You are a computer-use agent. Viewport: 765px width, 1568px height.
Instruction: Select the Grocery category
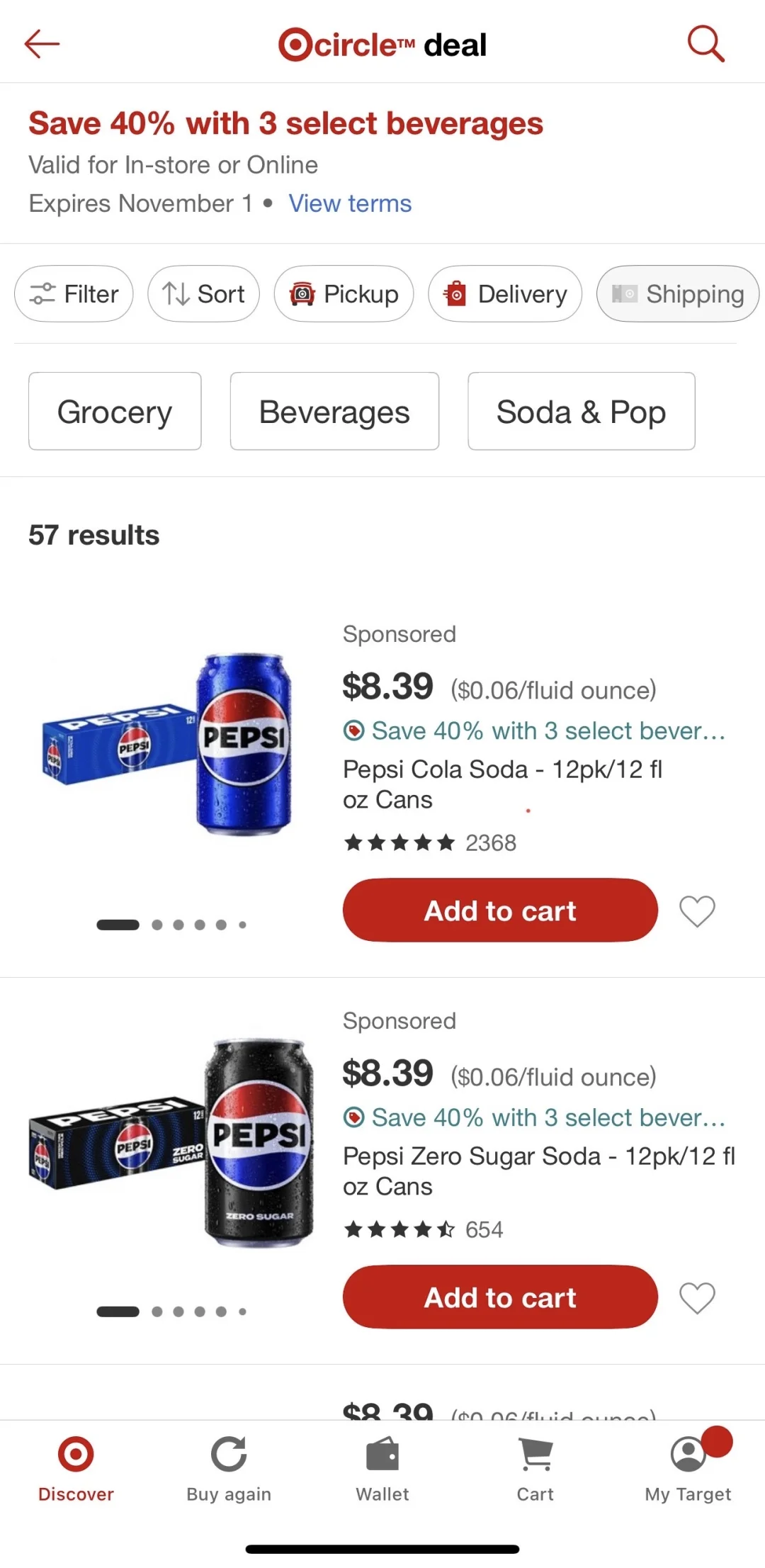[x=115, y=412]
